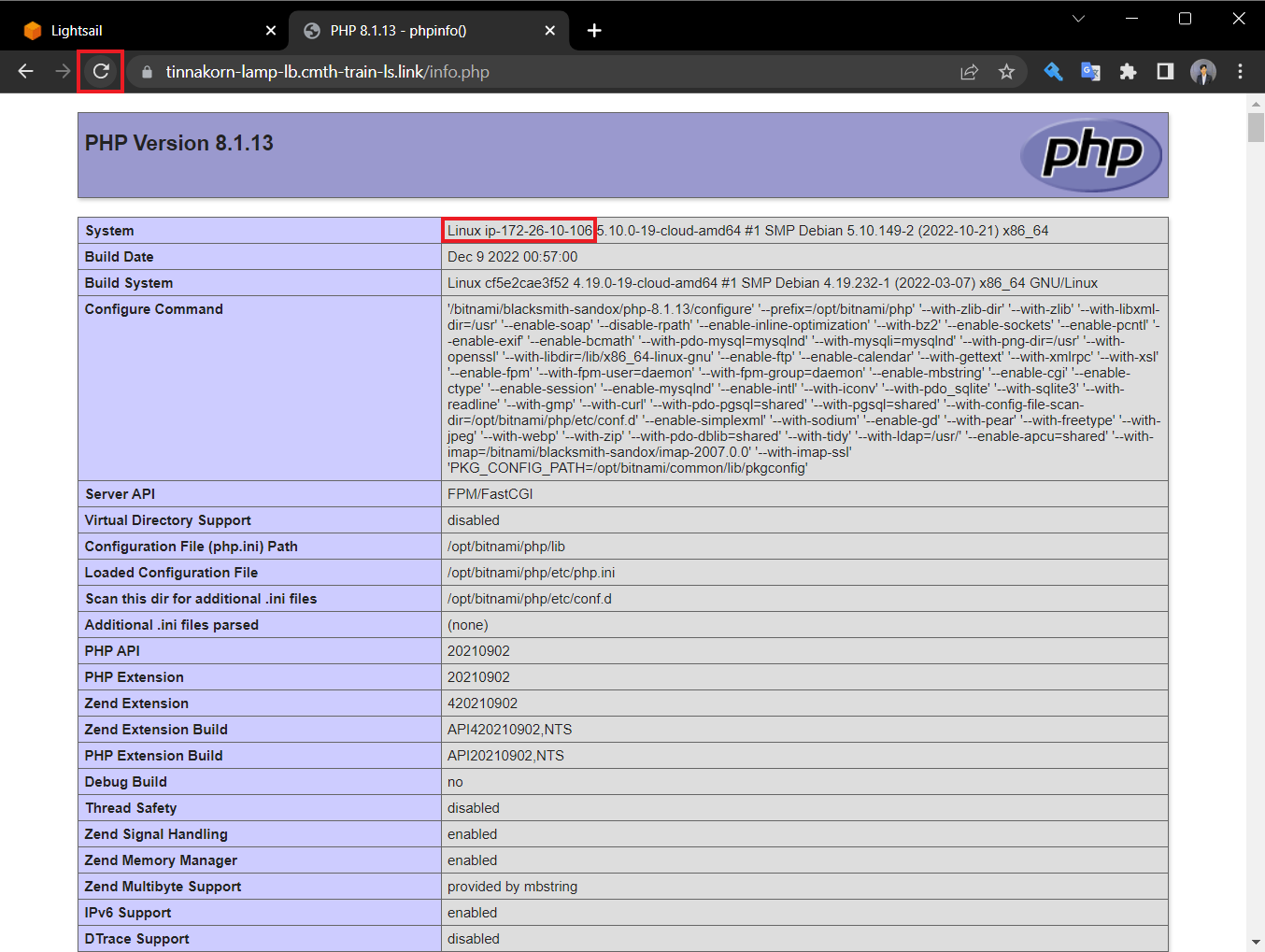Open the Extensions puzzle-piece menu
Screen dimensions: 1265x952
click(1128, 72)
